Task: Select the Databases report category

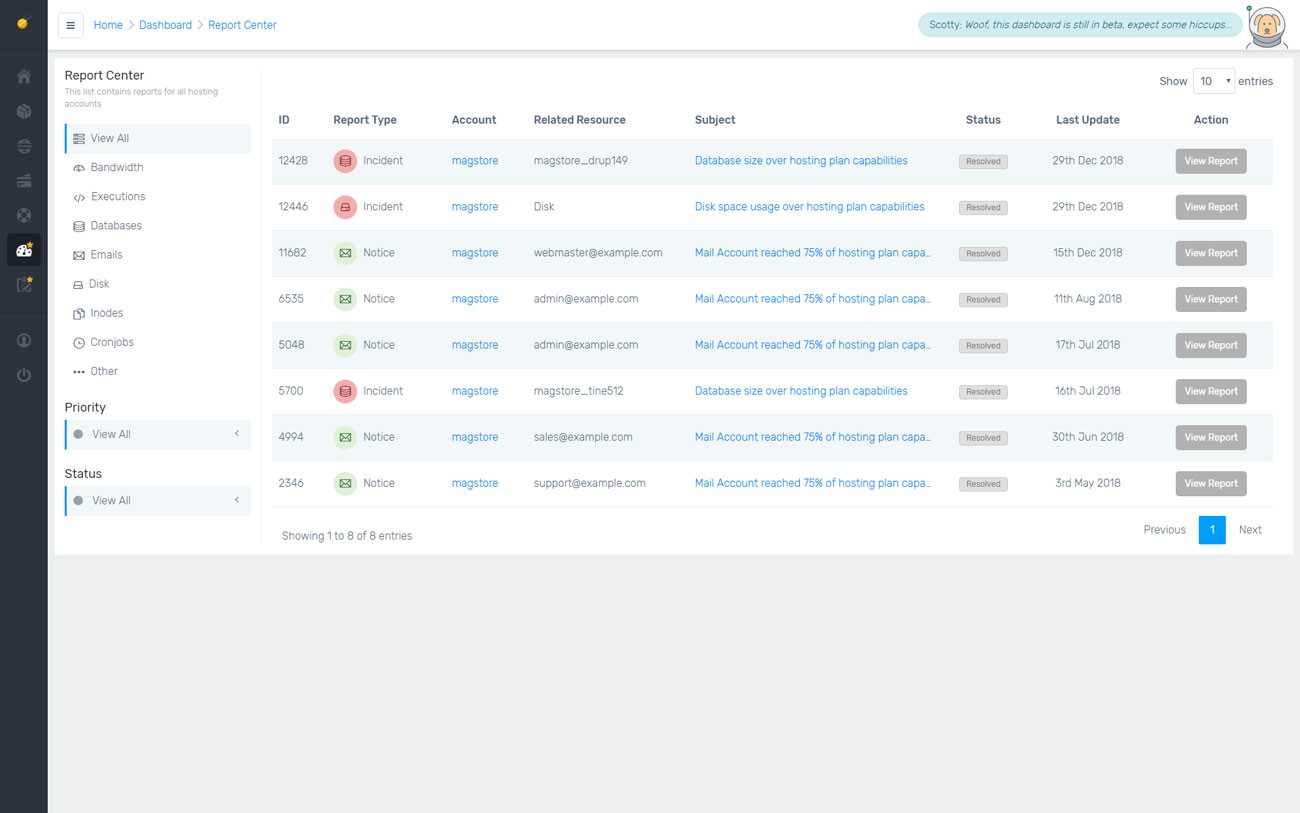Action: [118, 225]
